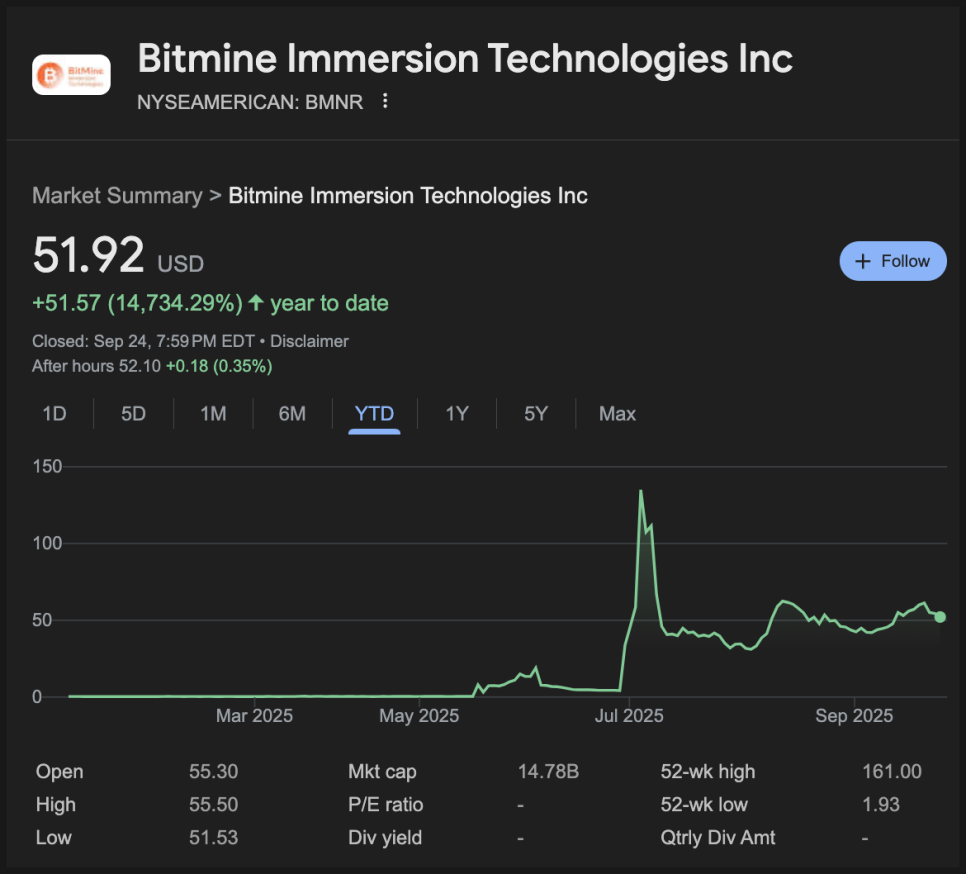
Task: Click the Mkt cap value 14.78B
Action: pyautogui.click(x=548, y=771)
